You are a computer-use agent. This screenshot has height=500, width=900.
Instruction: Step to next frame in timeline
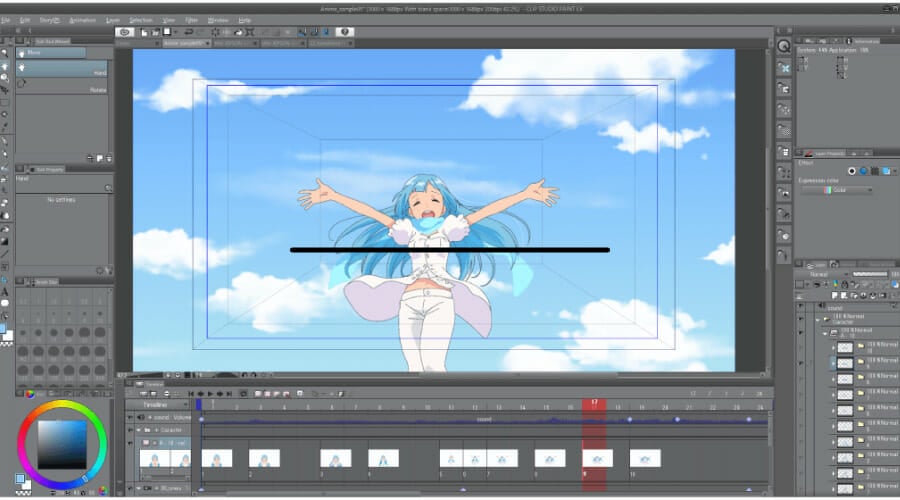[219, 394]
